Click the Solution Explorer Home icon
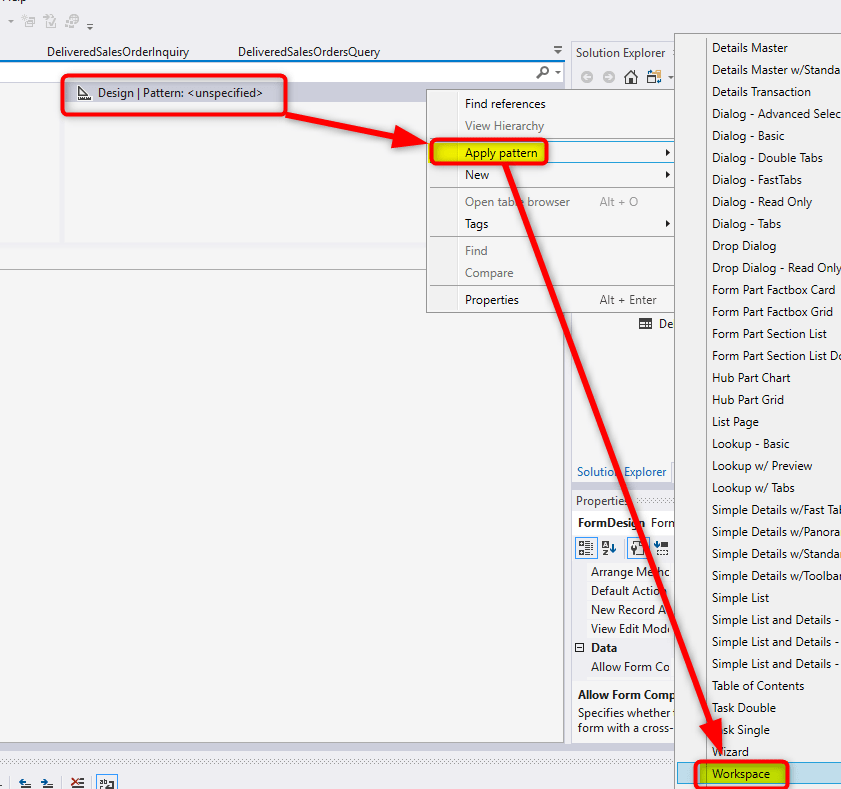This screenshot has width=841, height=789. pyautogui.click(x=630, y=77)
